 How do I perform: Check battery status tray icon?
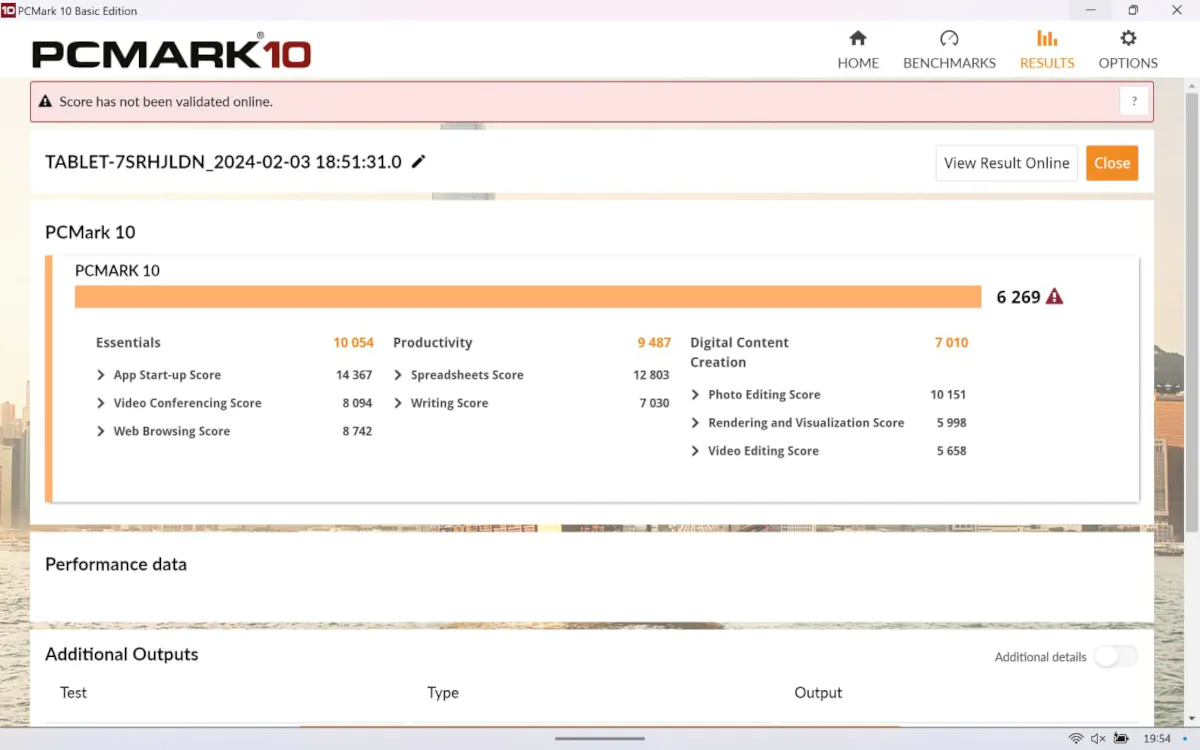[x=1122, y=739]
